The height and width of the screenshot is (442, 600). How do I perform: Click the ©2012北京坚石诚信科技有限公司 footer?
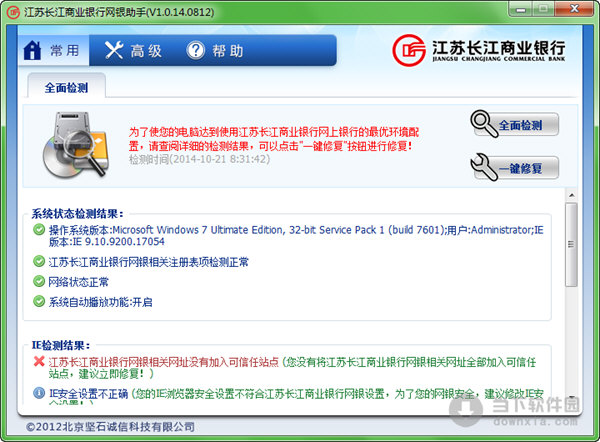[111, 427]
